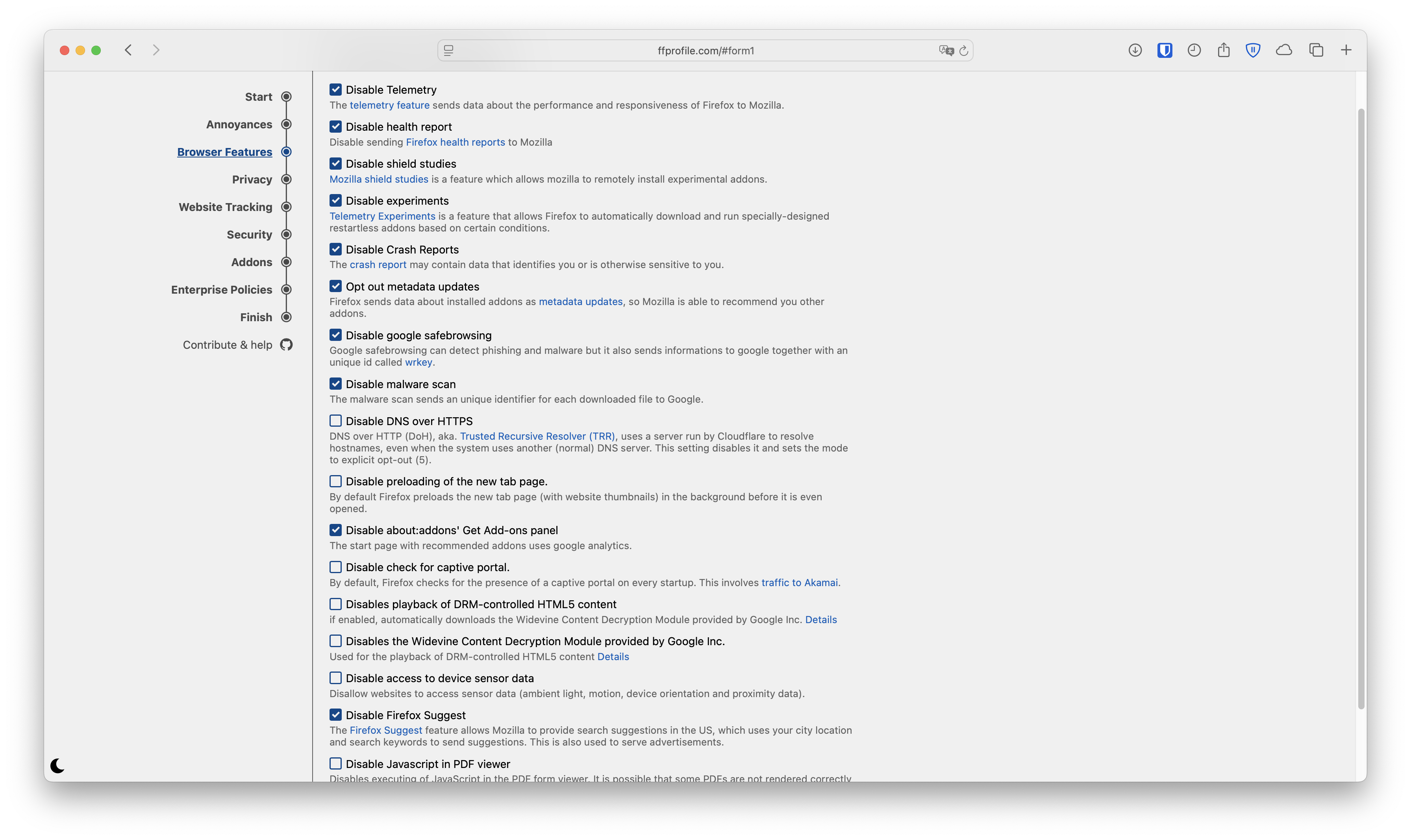Go to the Annoyances section label
The width and height of the screenshot is (1411, 840).
pos(239,124)
